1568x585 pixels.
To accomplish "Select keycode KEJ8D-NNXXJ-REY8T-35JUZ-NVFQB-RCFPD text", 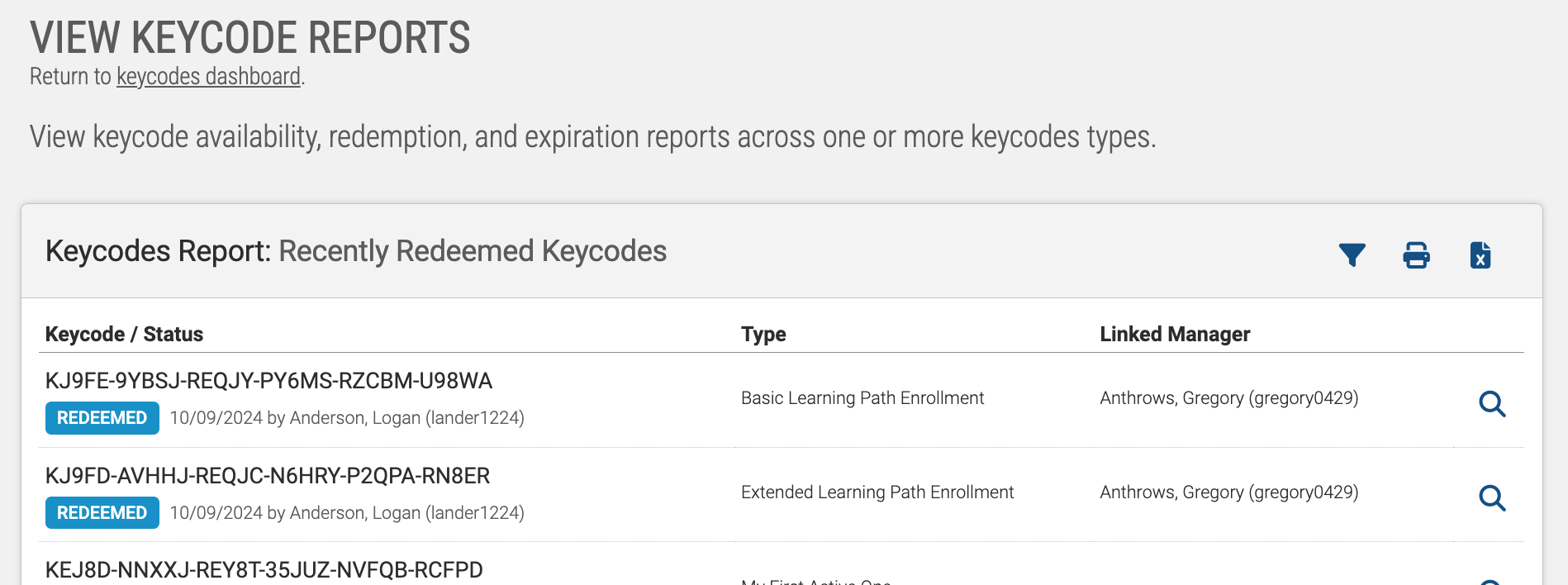I will 264,570.
